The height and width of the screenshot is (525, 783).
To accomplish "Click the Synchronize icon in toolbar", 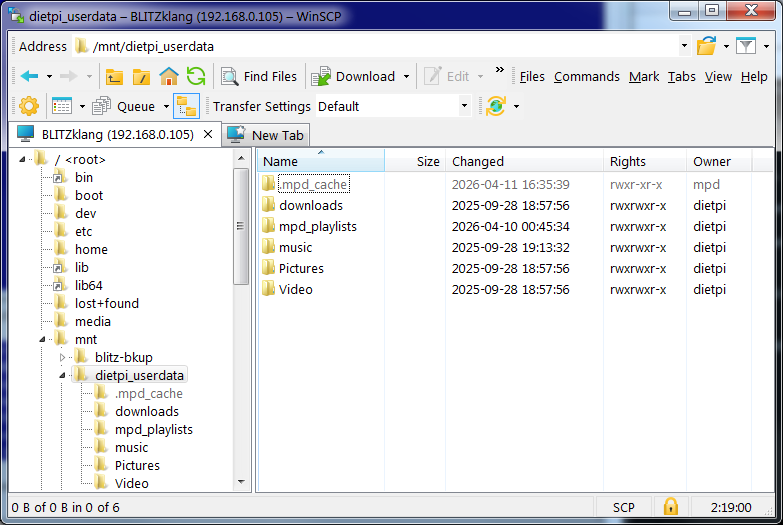I will pos(495,106).
